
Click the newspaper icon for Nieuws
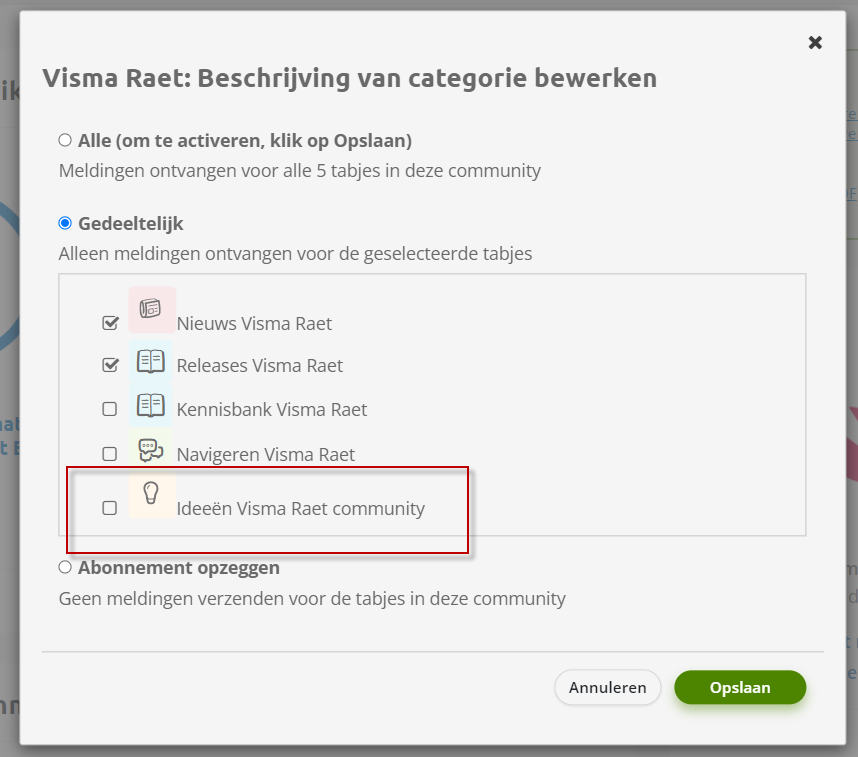point(152,310)
